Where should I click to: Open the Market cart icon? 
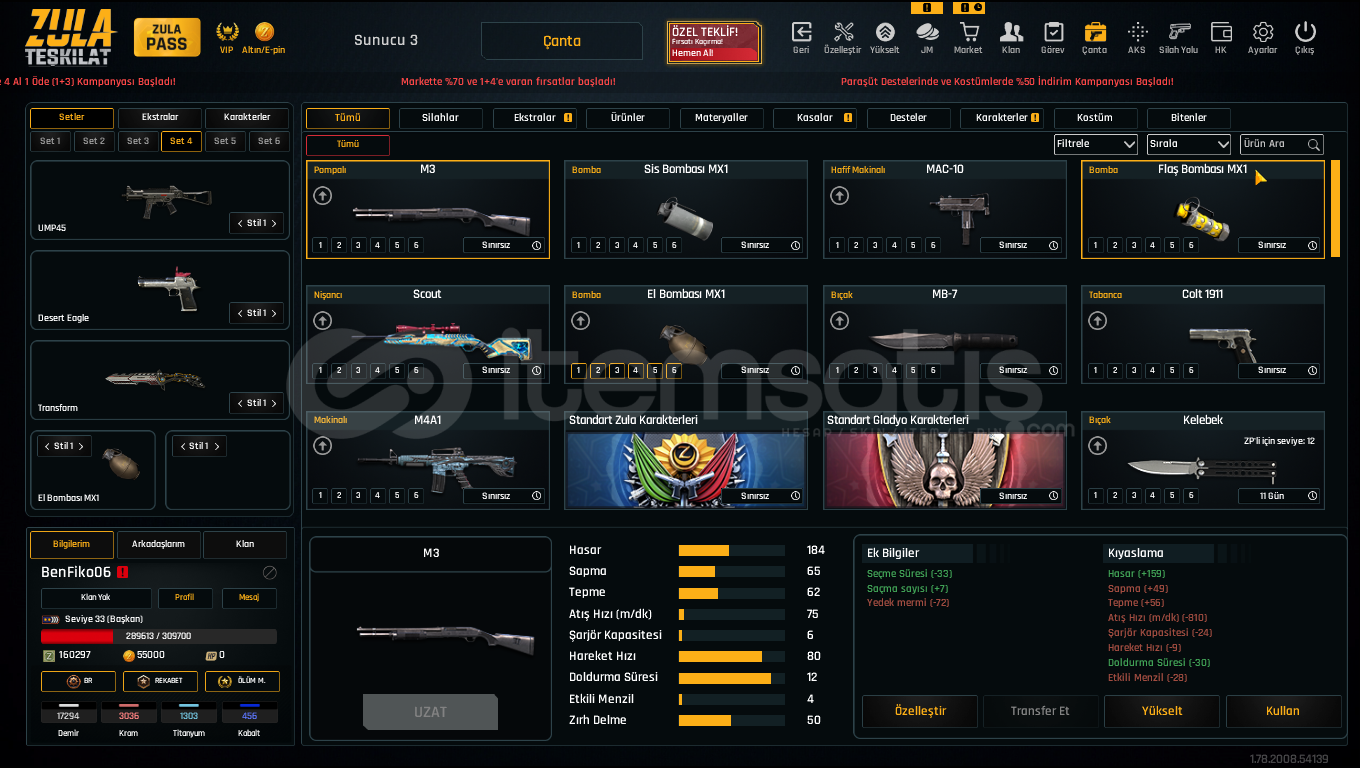968,32
